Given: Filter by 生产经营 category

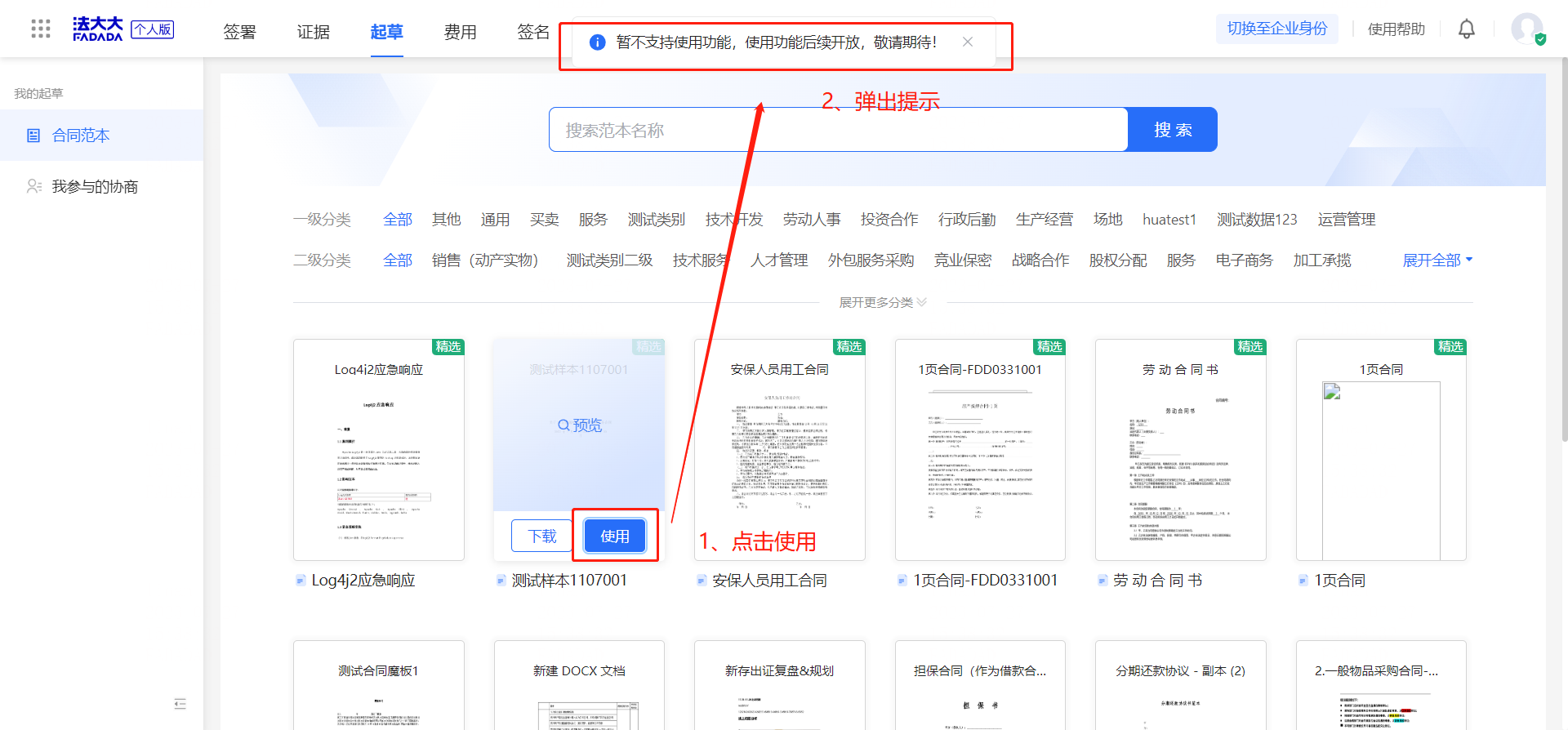Looking at the screenshot, I should pos(1045,220).
